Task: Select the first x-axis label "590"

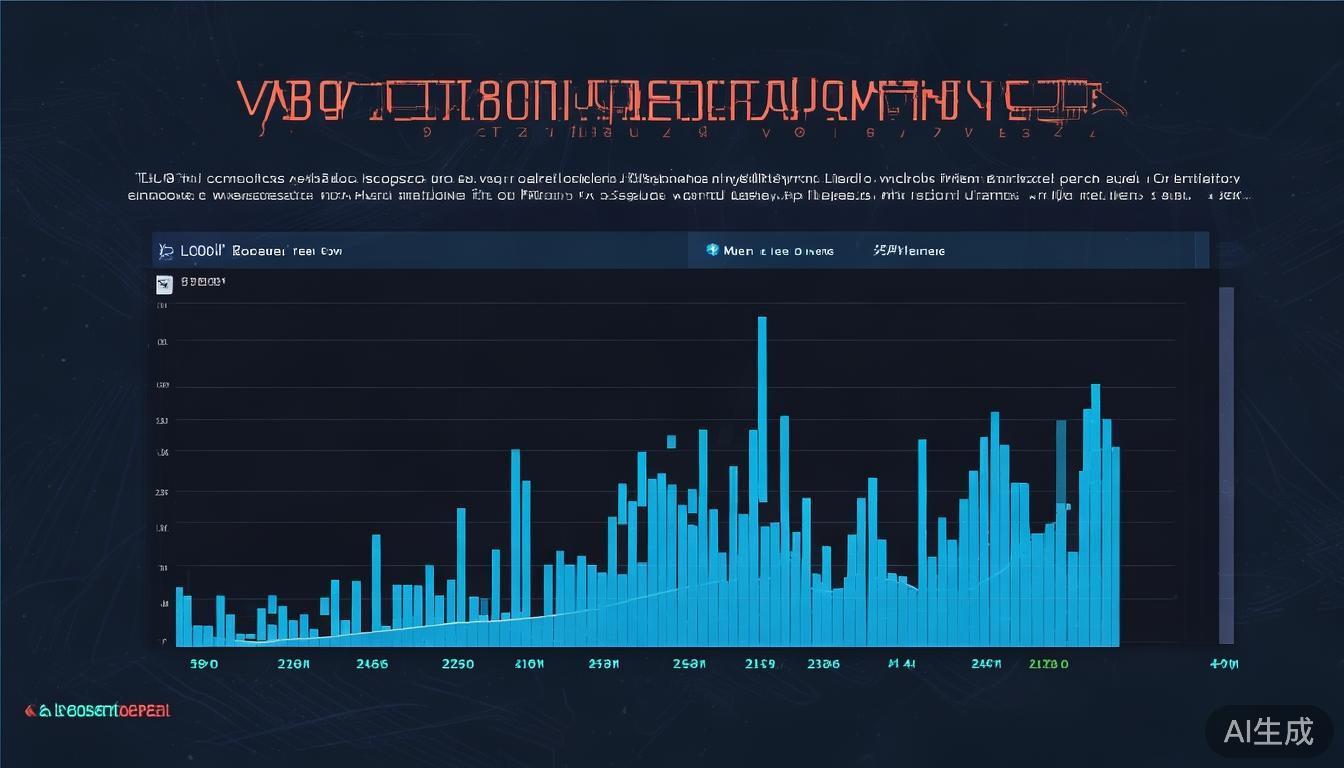Action: (x=204, y=663)
